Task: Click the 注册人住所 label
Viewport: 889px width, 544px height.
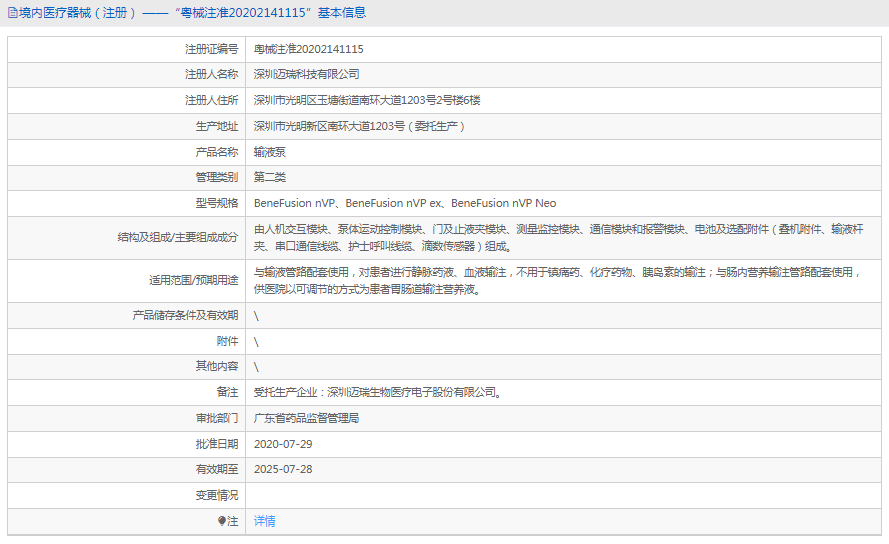Action: tap(211, 100)
